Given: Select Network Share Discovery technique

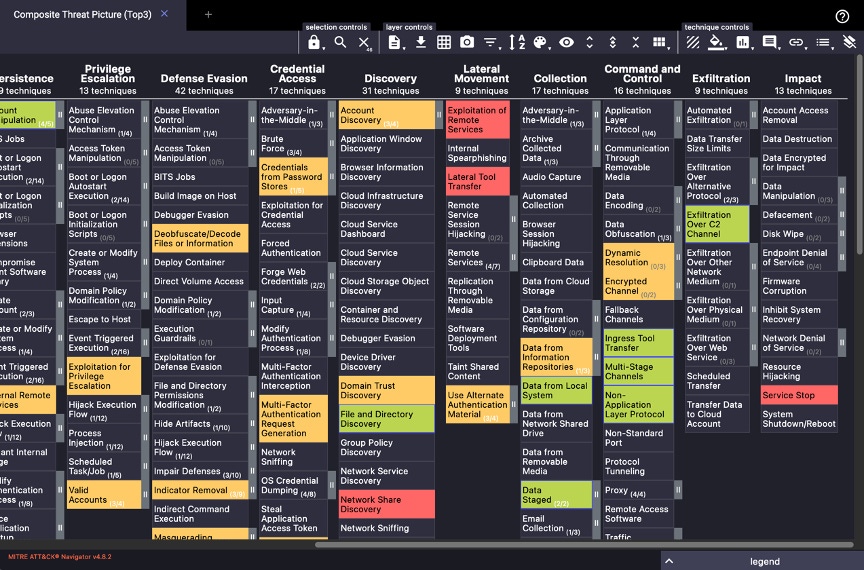Looking at the screenshot, I should [x=386, y=504].
